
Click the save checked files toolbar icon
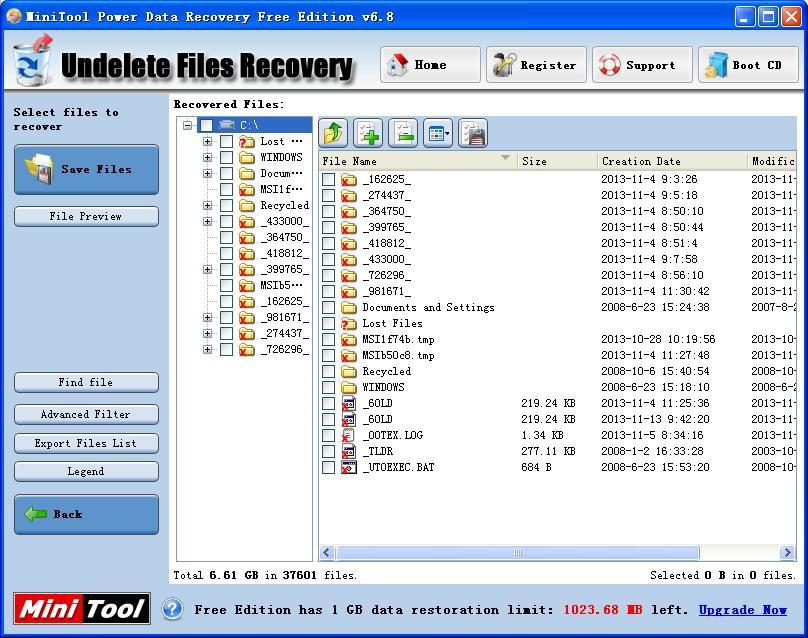pos(473,133)
